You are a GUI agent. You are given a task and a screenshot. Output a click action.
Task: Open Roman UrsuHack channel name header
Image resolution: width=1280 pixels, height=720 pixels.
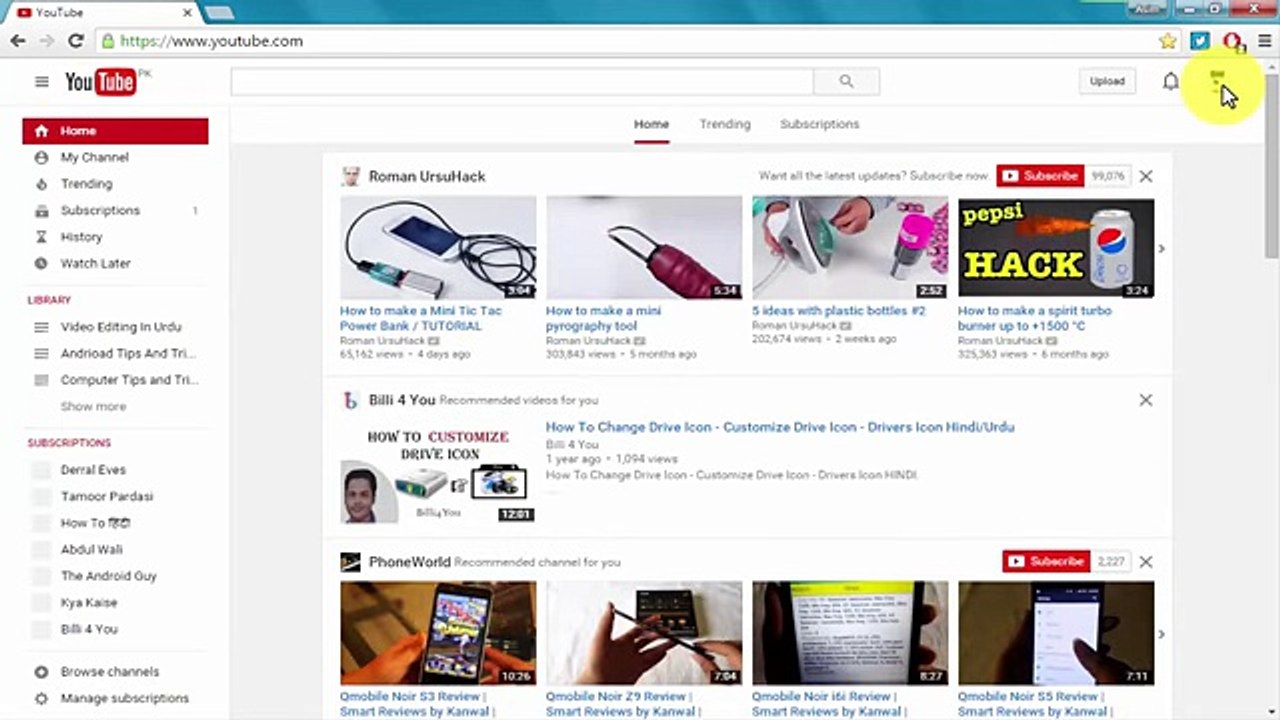click(x=427, y=176)
